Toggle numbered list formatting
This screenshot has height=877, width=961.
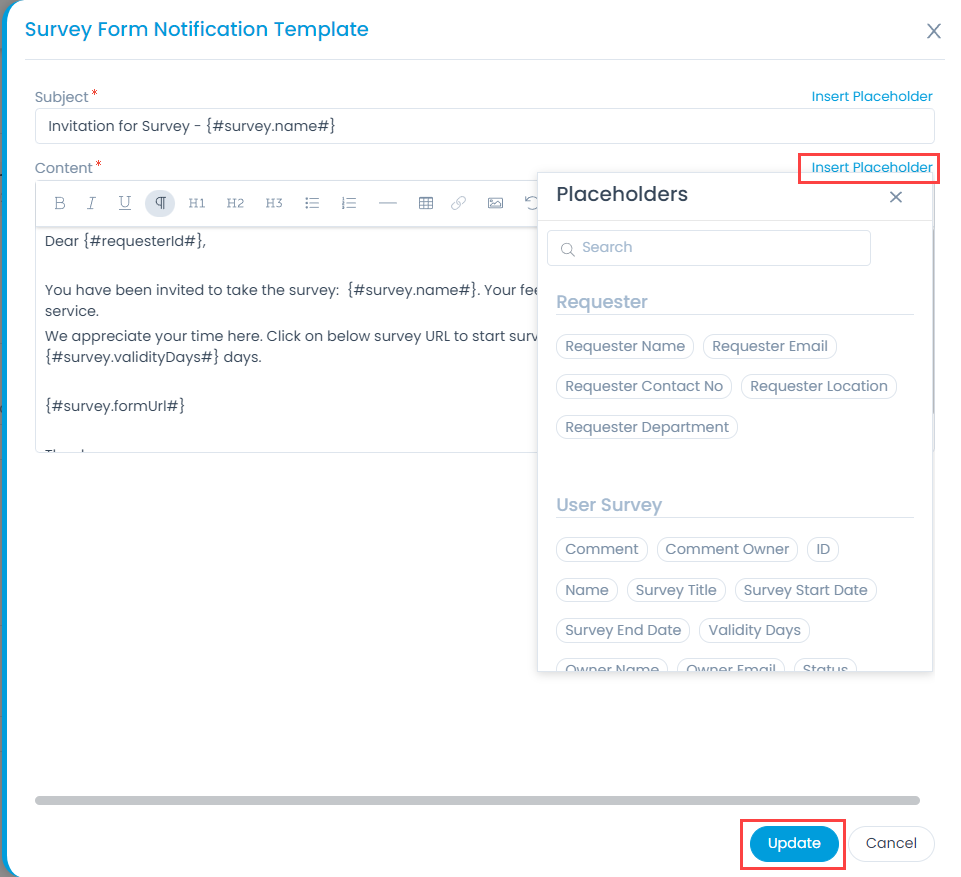(x=349, y=203)
